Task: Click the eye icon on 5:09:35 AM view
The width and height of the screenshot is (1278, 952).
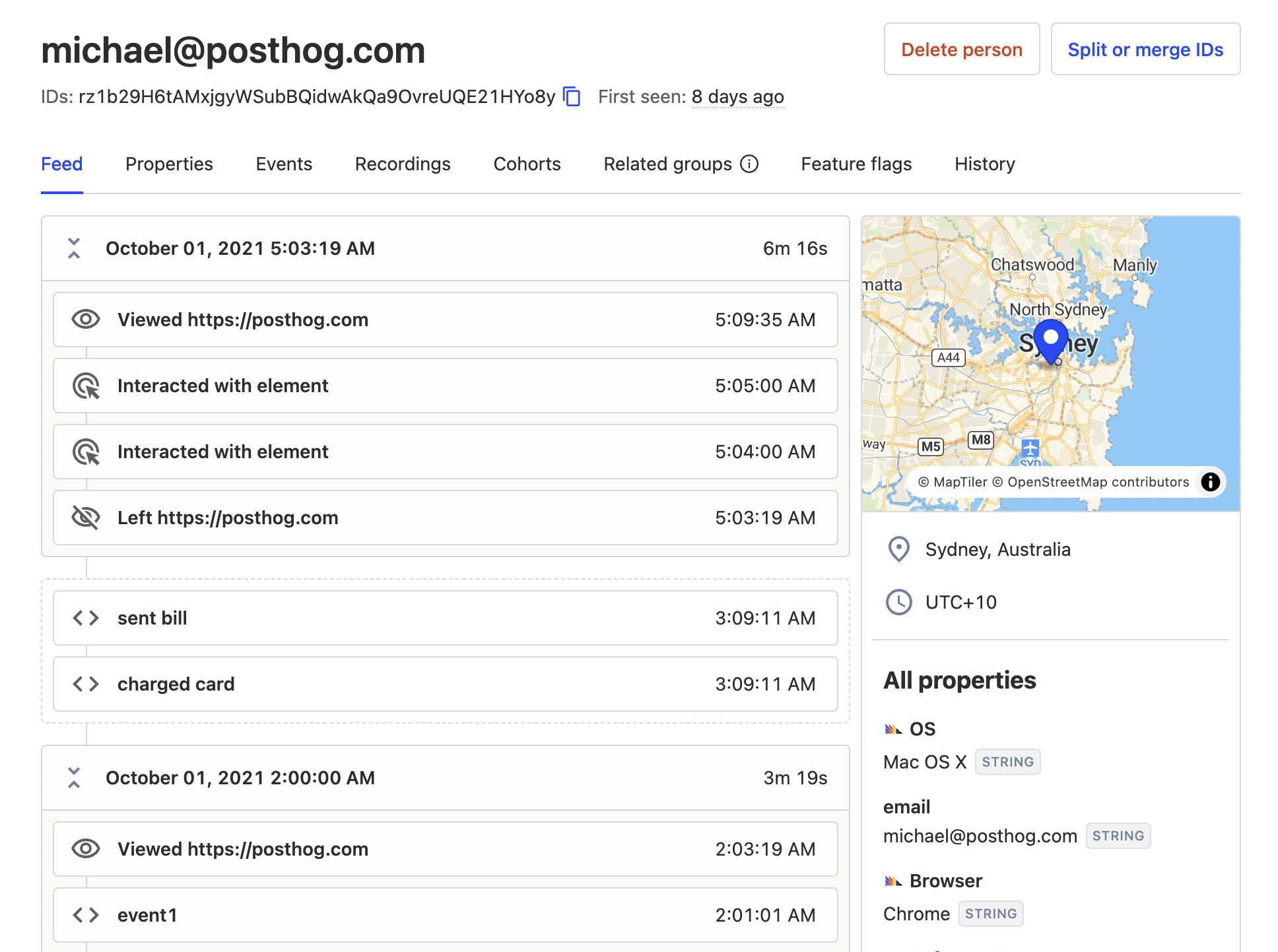Action: pyautogui.click(x=86, y=320)
